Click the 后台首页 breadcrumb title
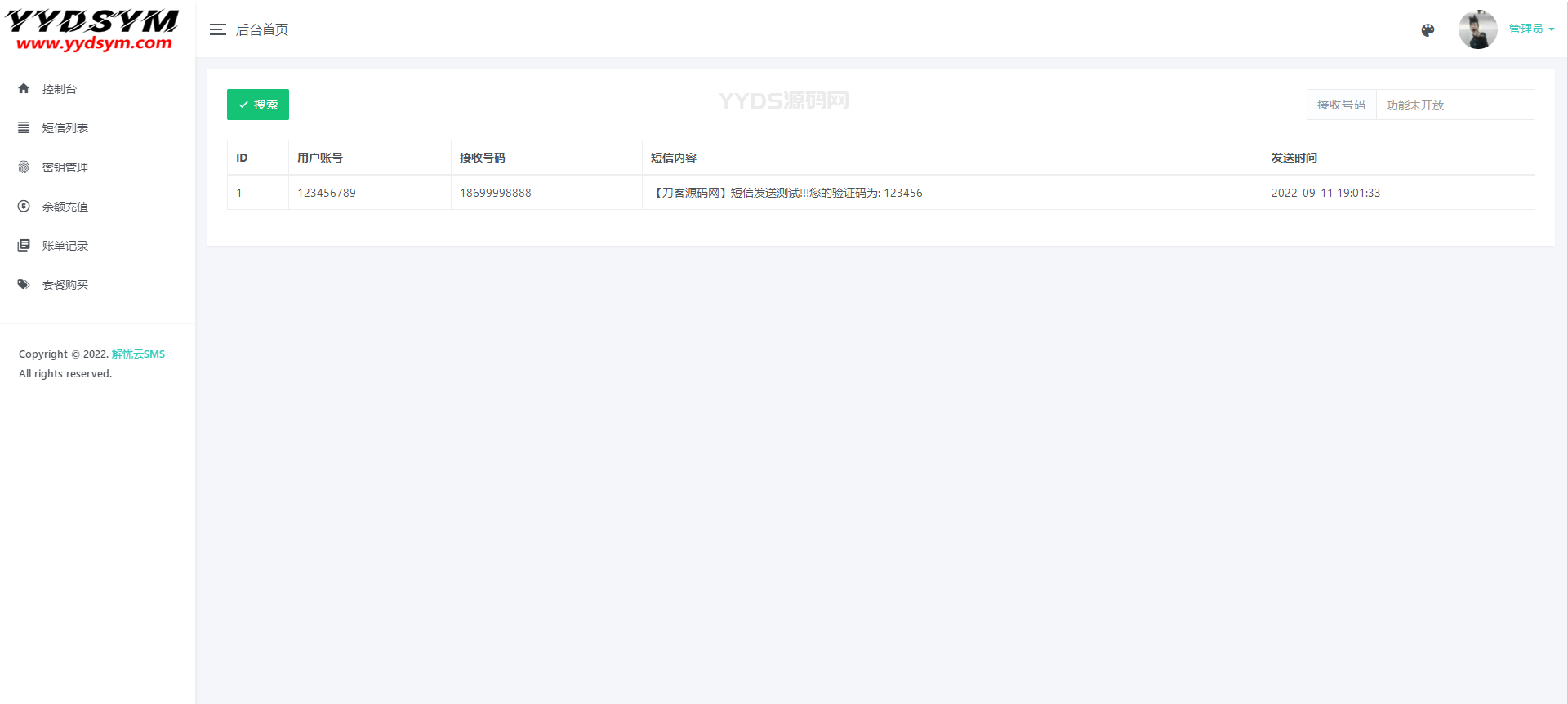 (261, 29)
